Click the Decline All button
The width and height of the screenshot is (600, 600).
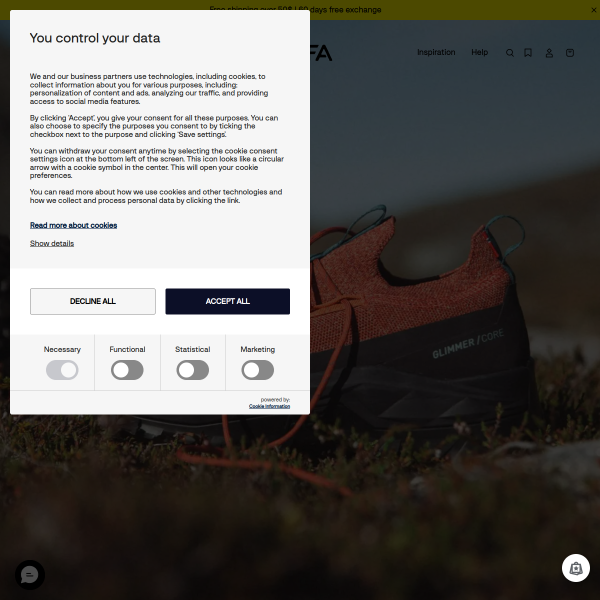pyautogui.click(x=93, y=302)
